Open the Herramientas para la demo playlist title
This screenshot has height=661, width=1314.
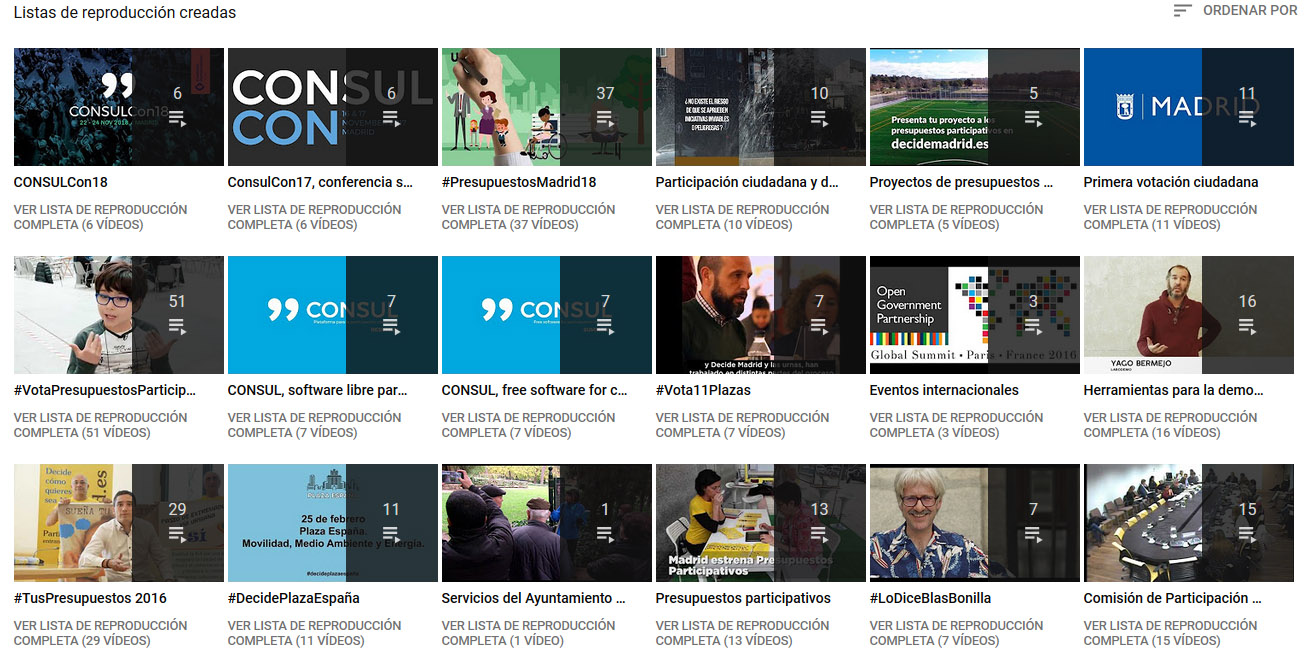(x=1174, y=390)
